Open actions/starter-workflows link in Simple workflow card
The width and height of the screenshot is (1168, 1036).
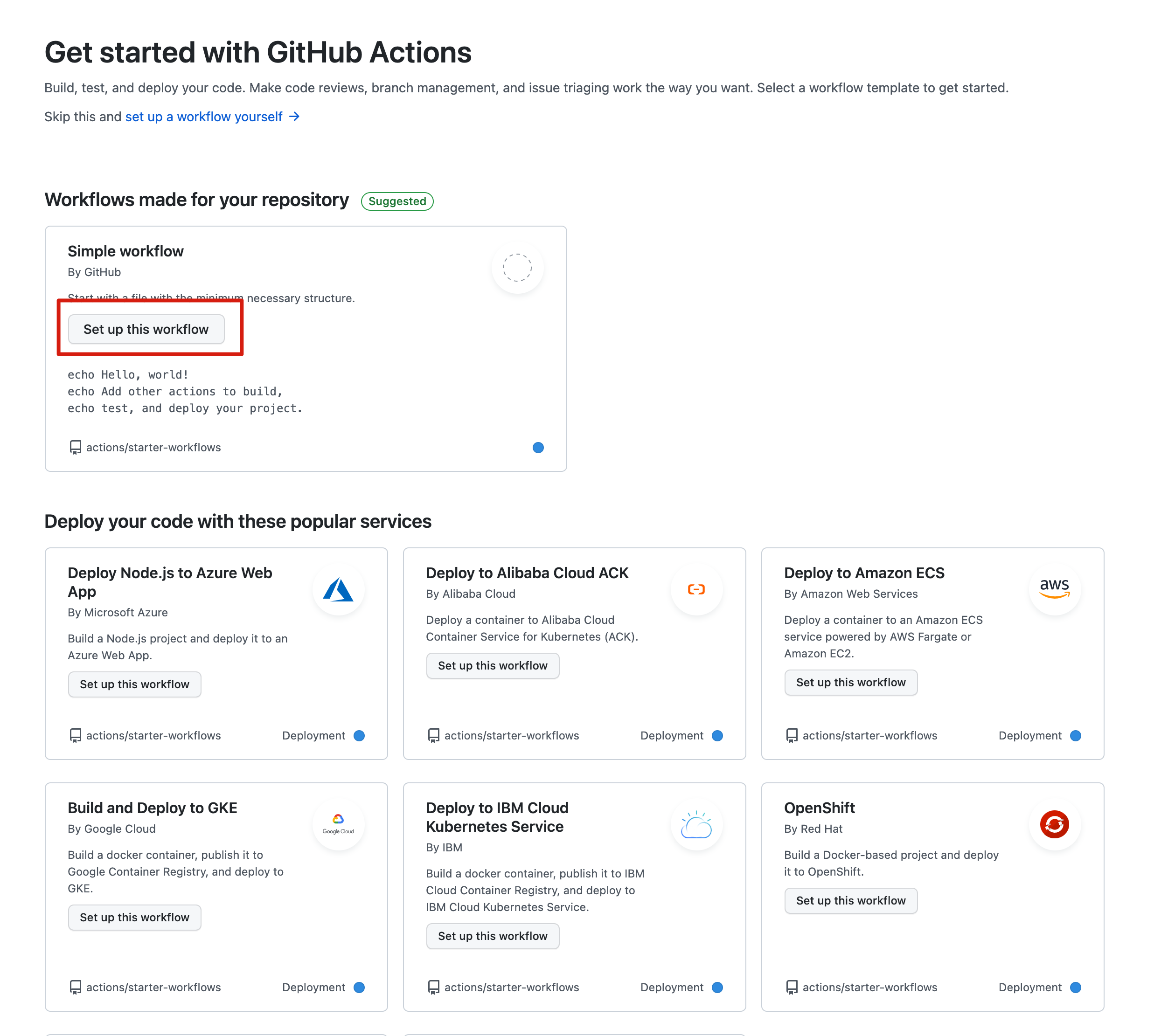coord(153,447)
